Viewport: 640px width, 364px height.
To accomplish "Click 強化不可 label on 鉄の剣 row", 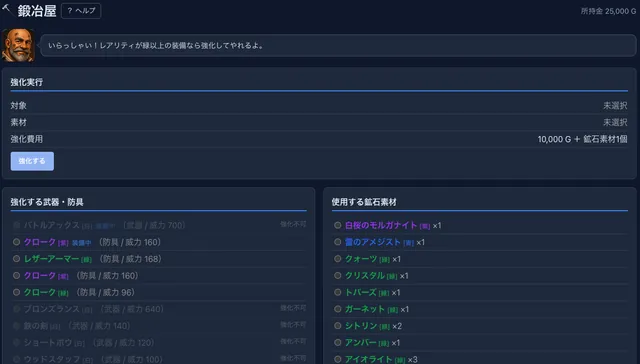I will (293, 325).
